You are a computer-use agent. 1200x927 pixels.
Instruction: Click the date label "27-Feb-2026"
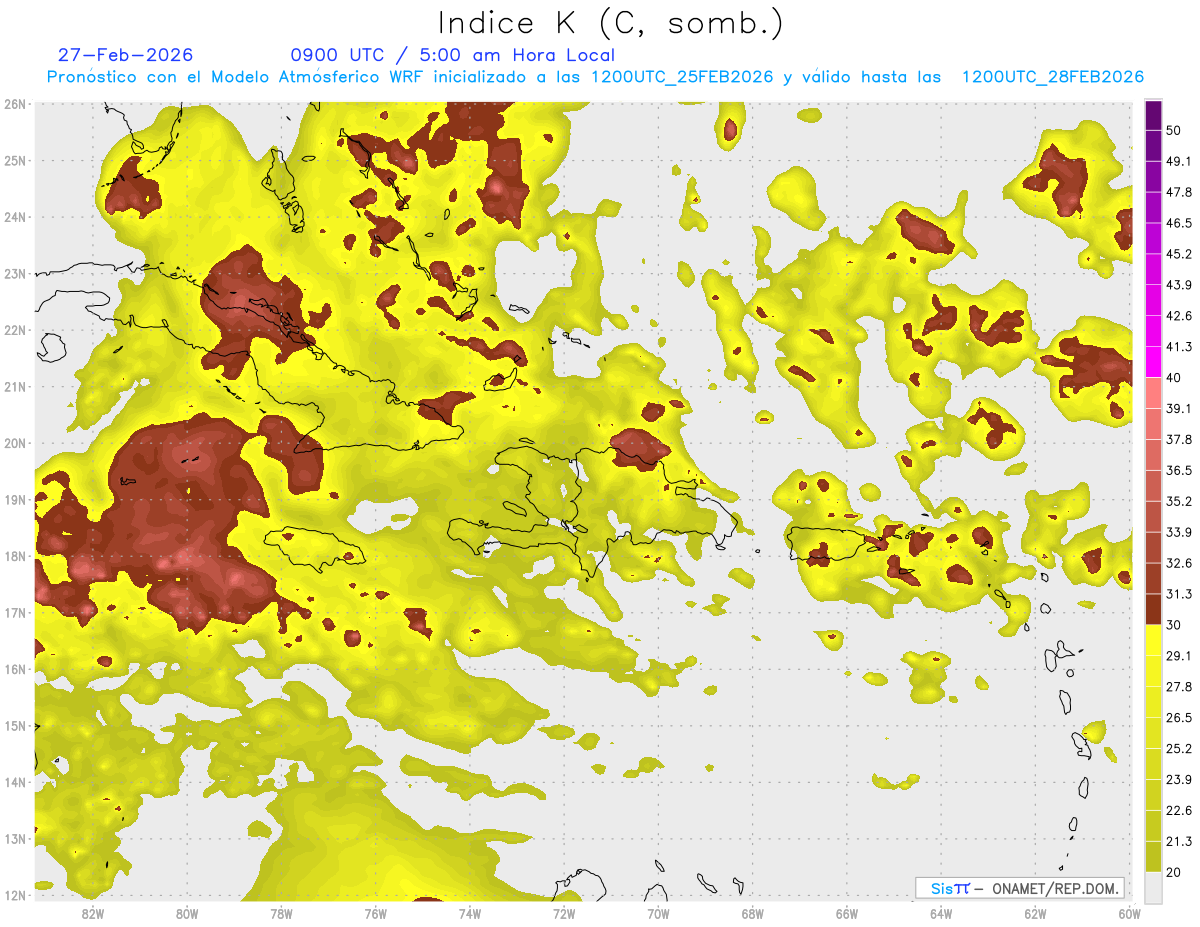(126, 55)
